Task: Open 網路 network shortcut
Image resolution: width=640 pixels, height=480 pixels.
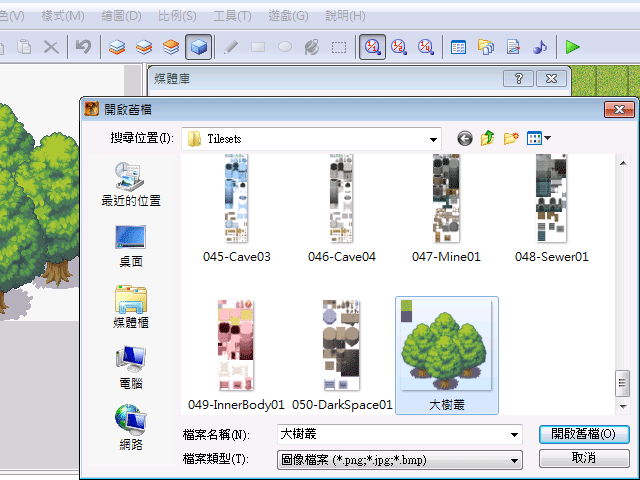Action: 131,428
